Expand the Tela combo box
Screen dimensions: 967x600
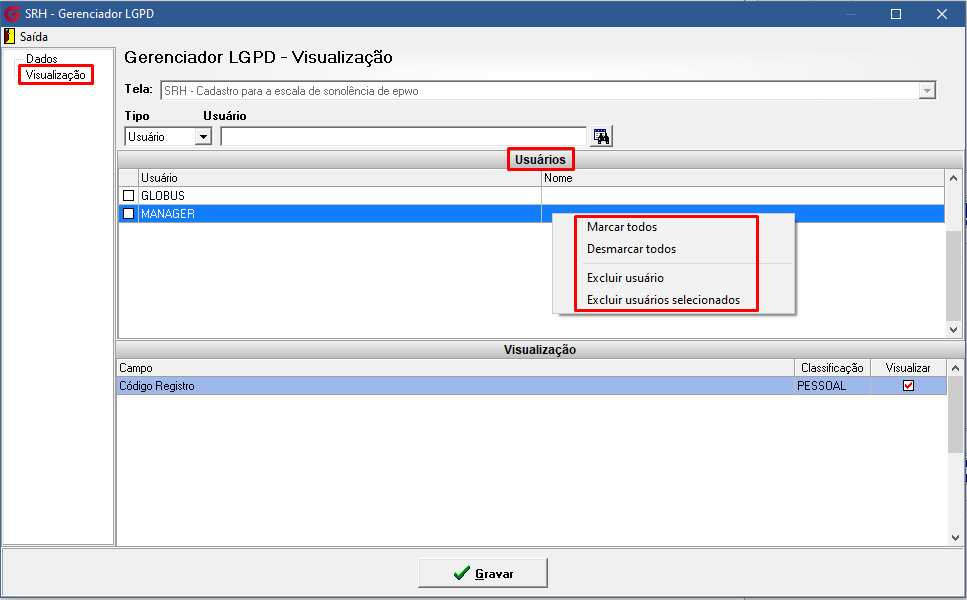pyautogui.click(x=926, y=91)
